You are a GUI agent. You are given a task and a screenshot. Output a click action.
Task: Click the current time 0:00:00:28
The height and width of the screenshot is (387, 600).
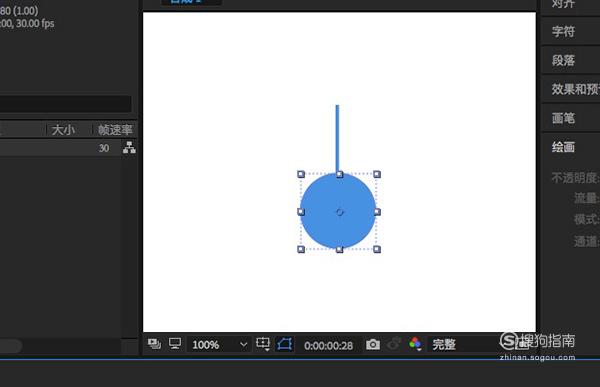[x=328, y=346]
